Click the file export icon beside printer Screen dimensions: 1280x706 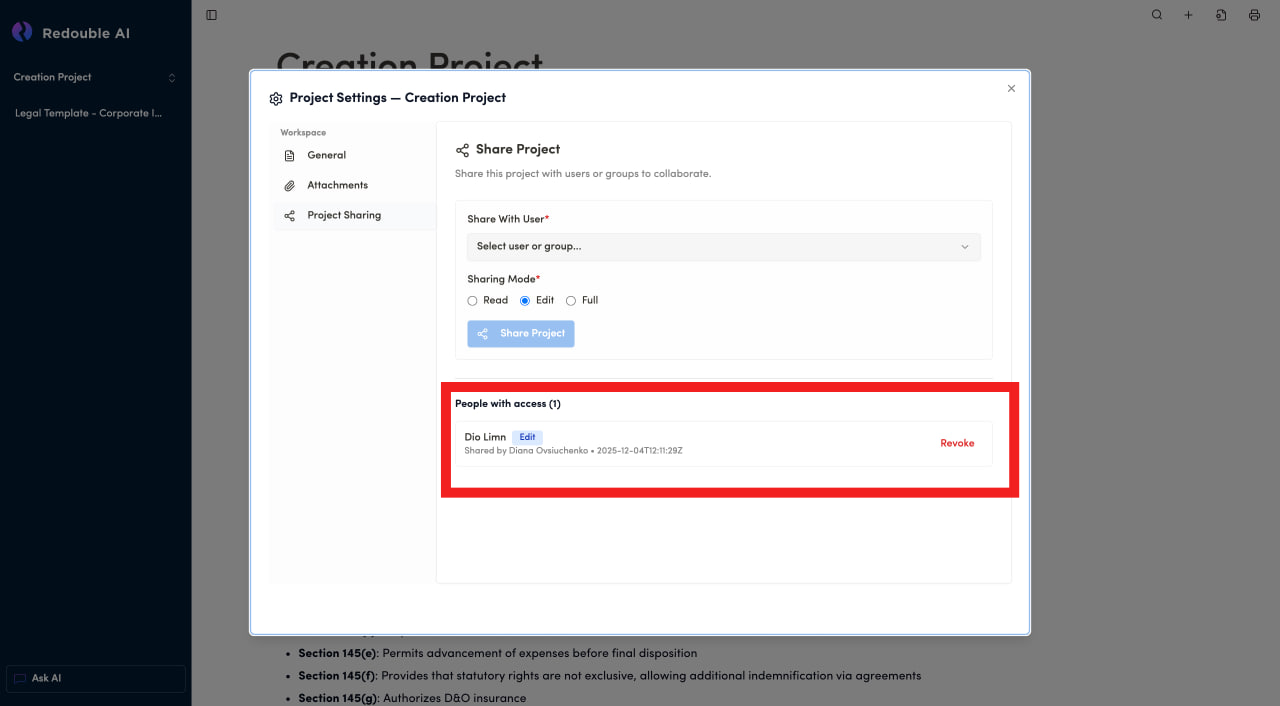(1221, 15)
